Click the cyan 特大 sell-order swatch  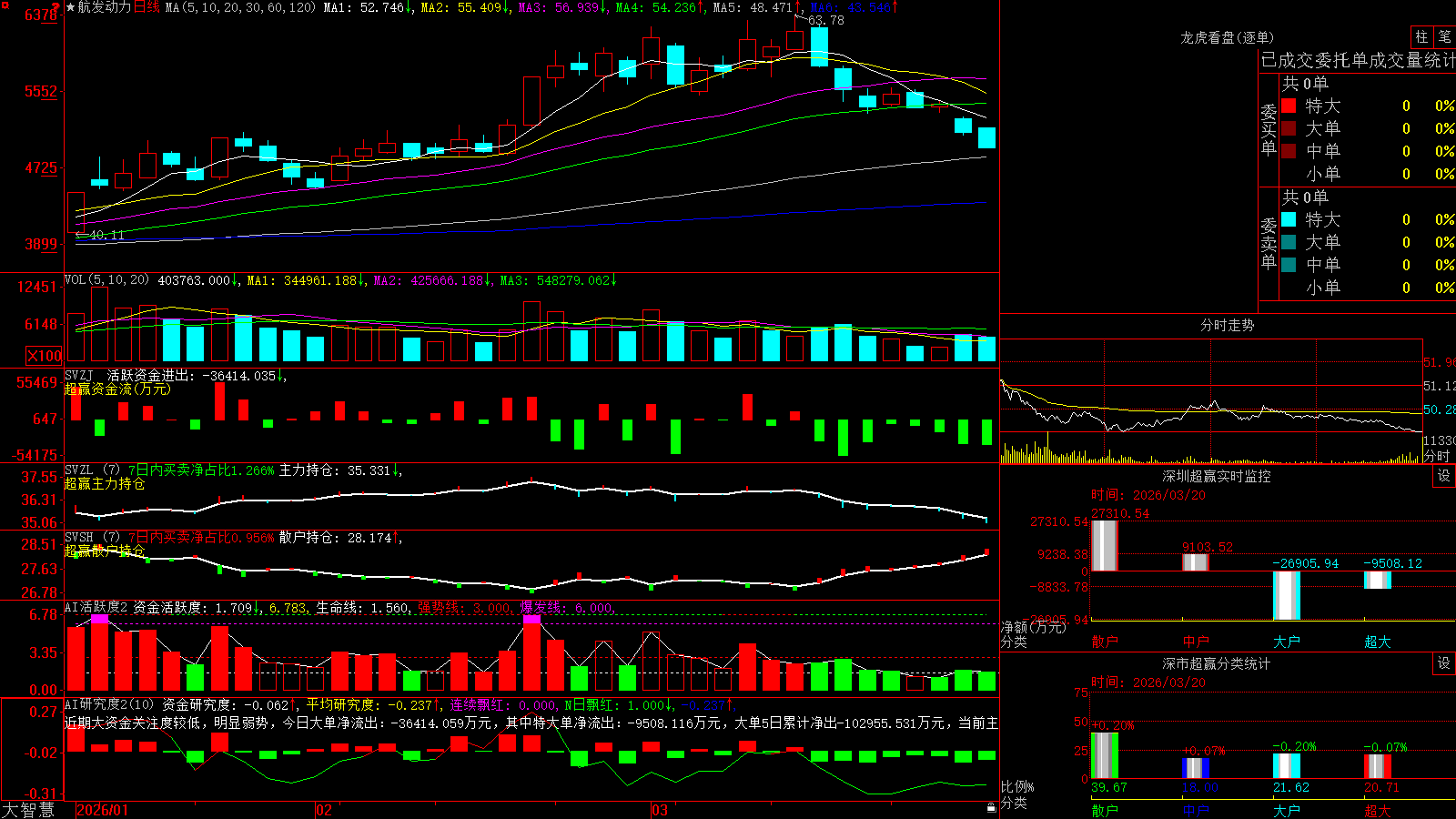(1289, 219)
